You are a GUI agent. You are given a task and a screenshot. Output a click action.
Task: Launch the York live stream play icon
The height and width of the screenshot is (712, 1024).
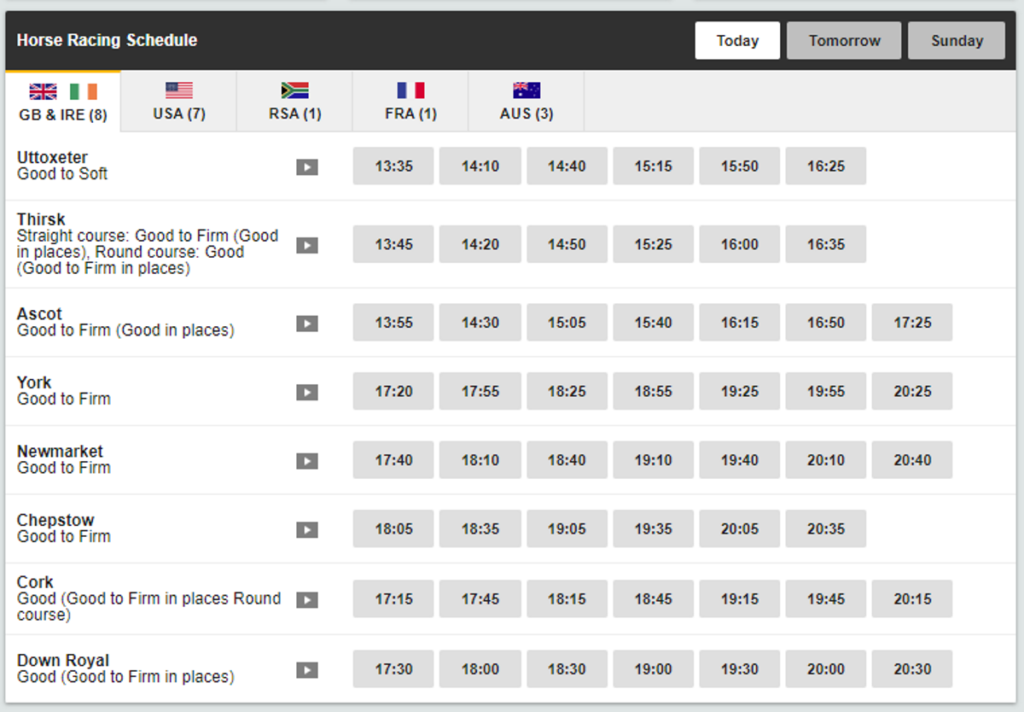[x=307, y=393]
